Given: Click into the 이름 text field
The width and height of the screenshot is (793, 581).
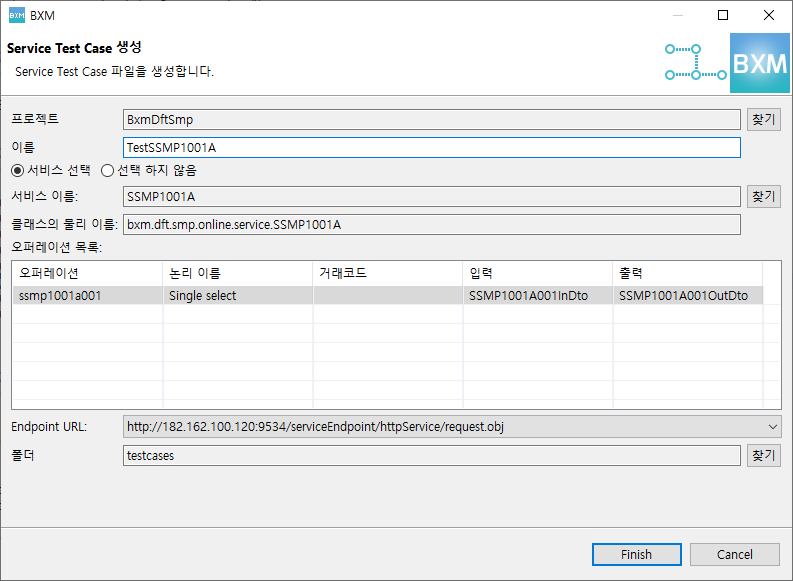Looking at the screenshot, I should [x=430, y=148].
